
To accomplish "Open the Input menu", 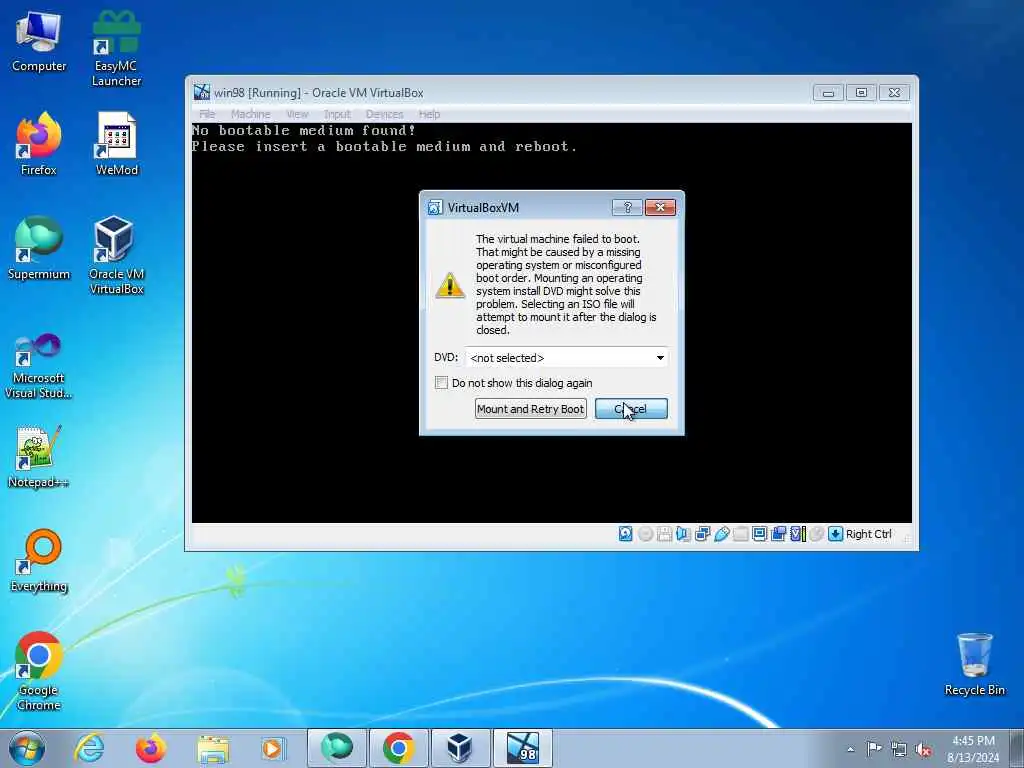I will click(x=337, y=114).
